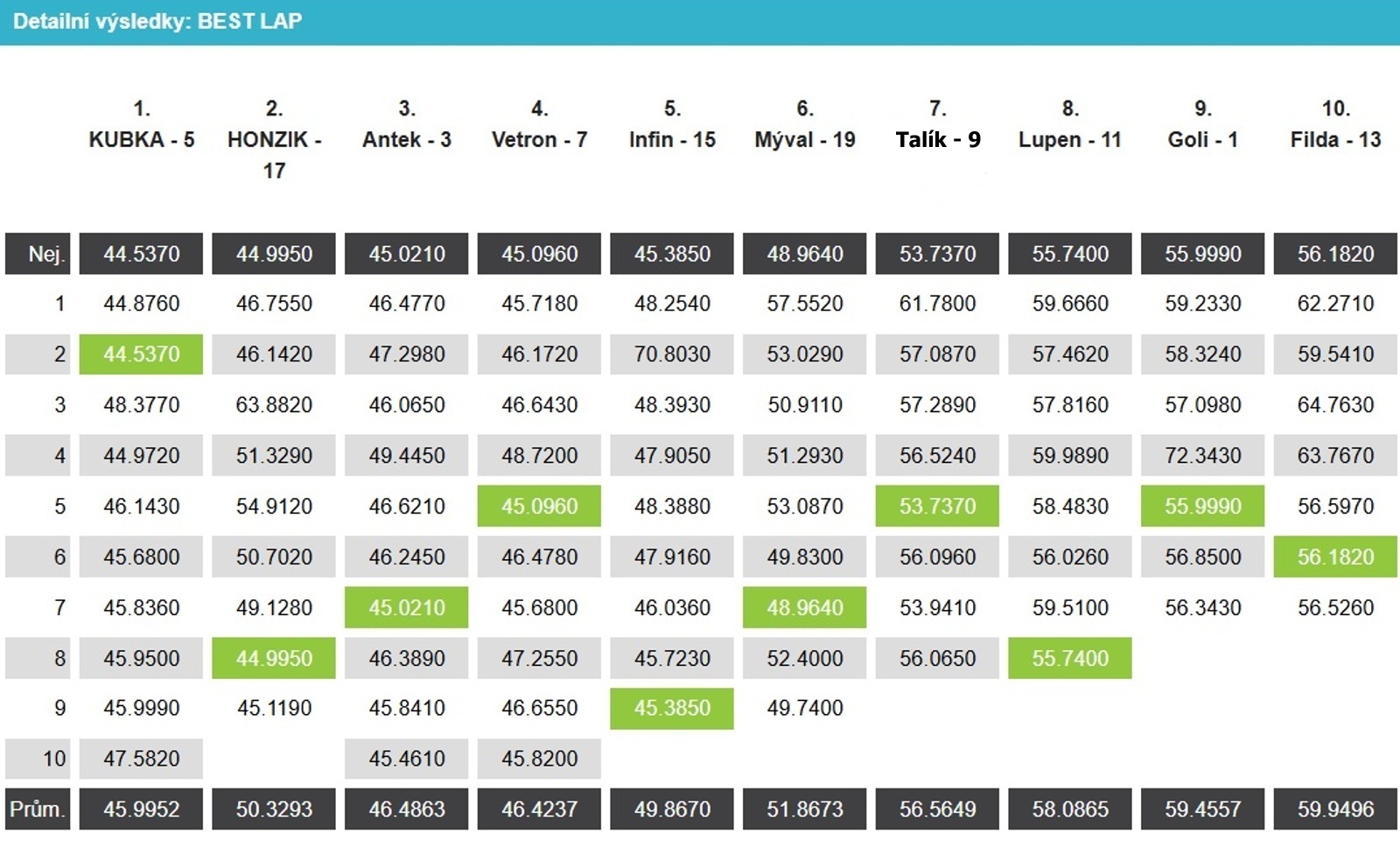Select driver header 'Goli - 1'
Screen dimensions: 1400x861
click(1203, 139)
